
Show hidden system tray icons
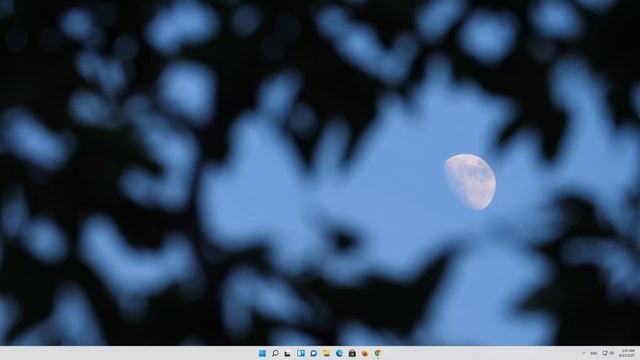[x=584, y=353]
